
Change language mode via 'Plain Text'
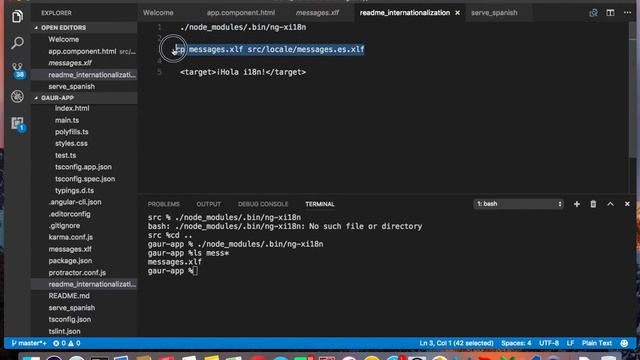597,343
